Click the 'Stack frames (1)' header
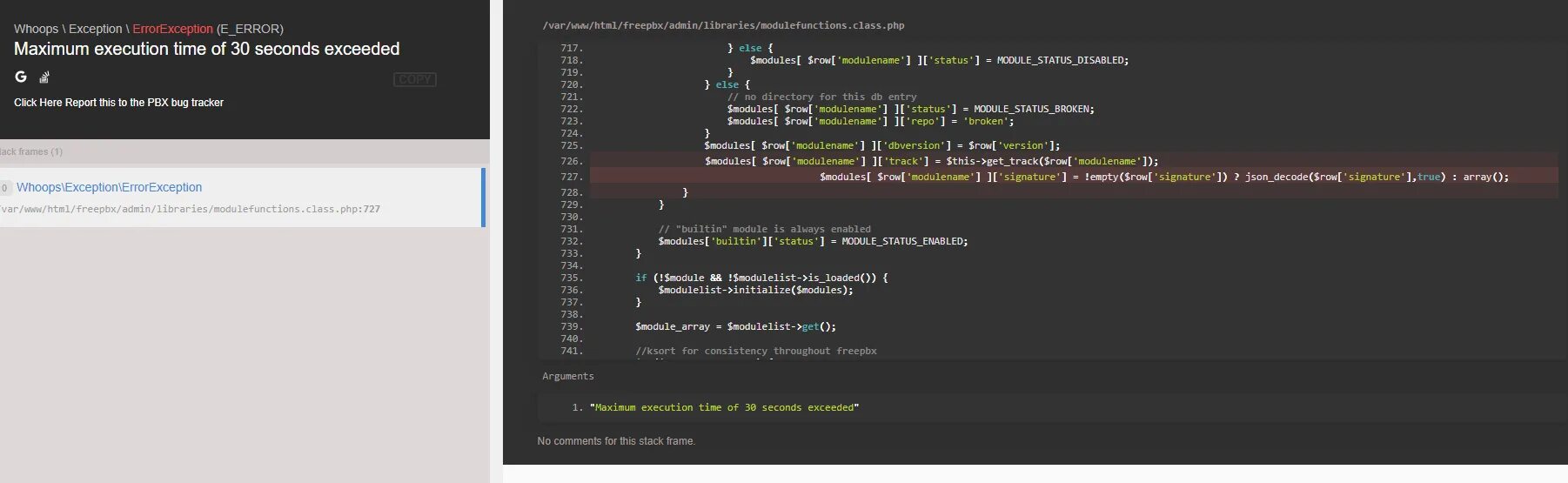1568x483 pixels. [x=31, y=151]
